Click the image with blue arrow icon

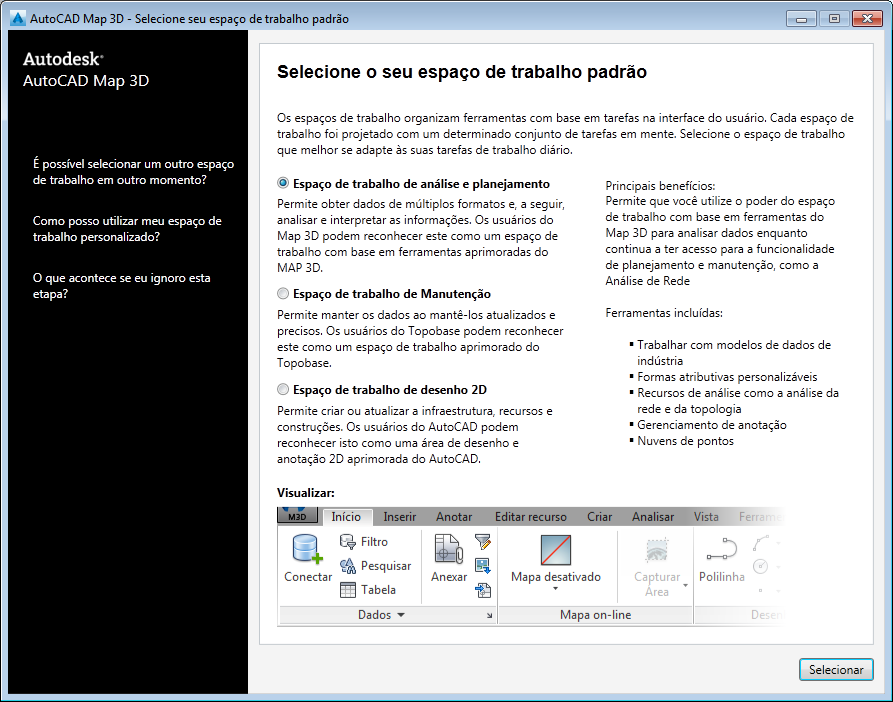[482, 566]
